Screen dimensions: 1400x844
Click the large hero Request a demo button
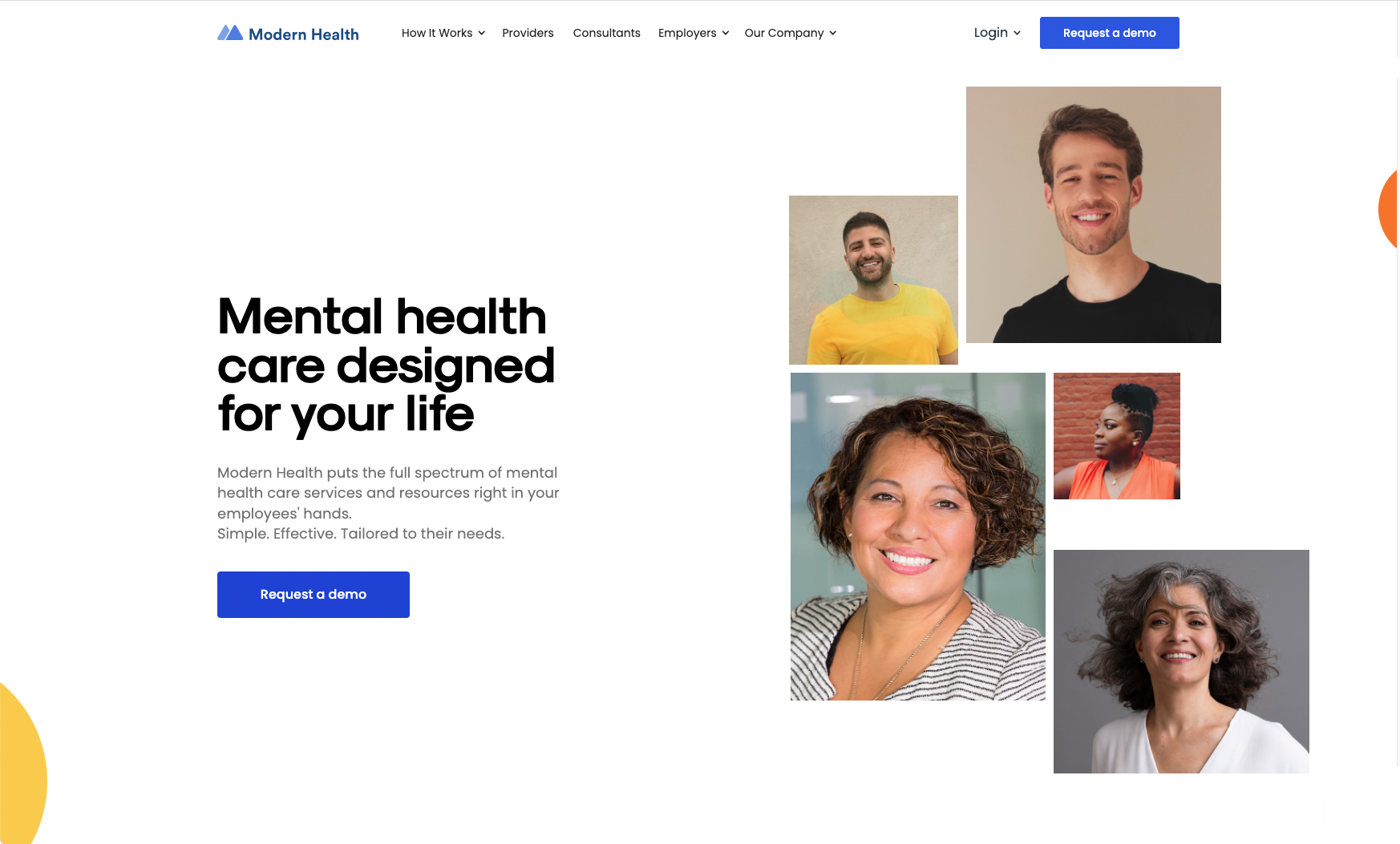point(314,595)
